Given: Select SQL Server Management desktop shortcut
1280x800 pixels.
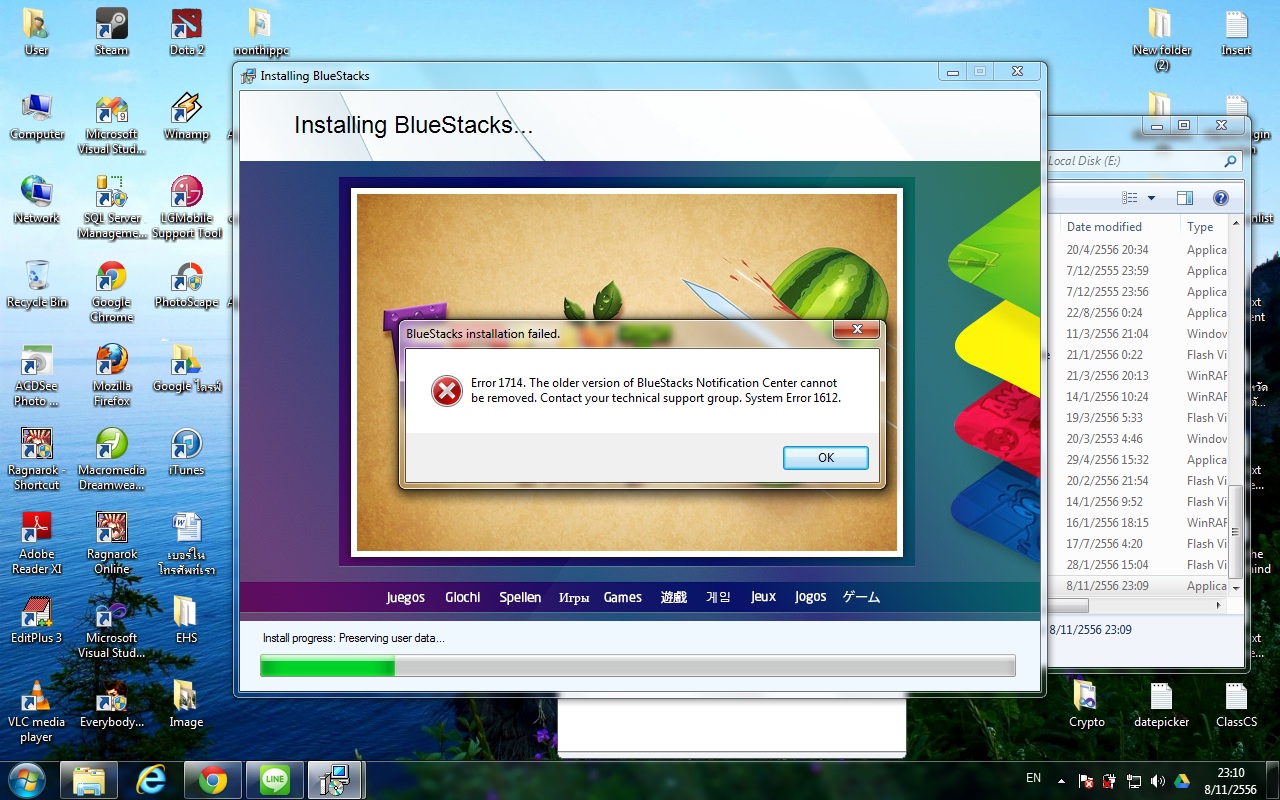Looking at the screenshot, I should 112,208.
